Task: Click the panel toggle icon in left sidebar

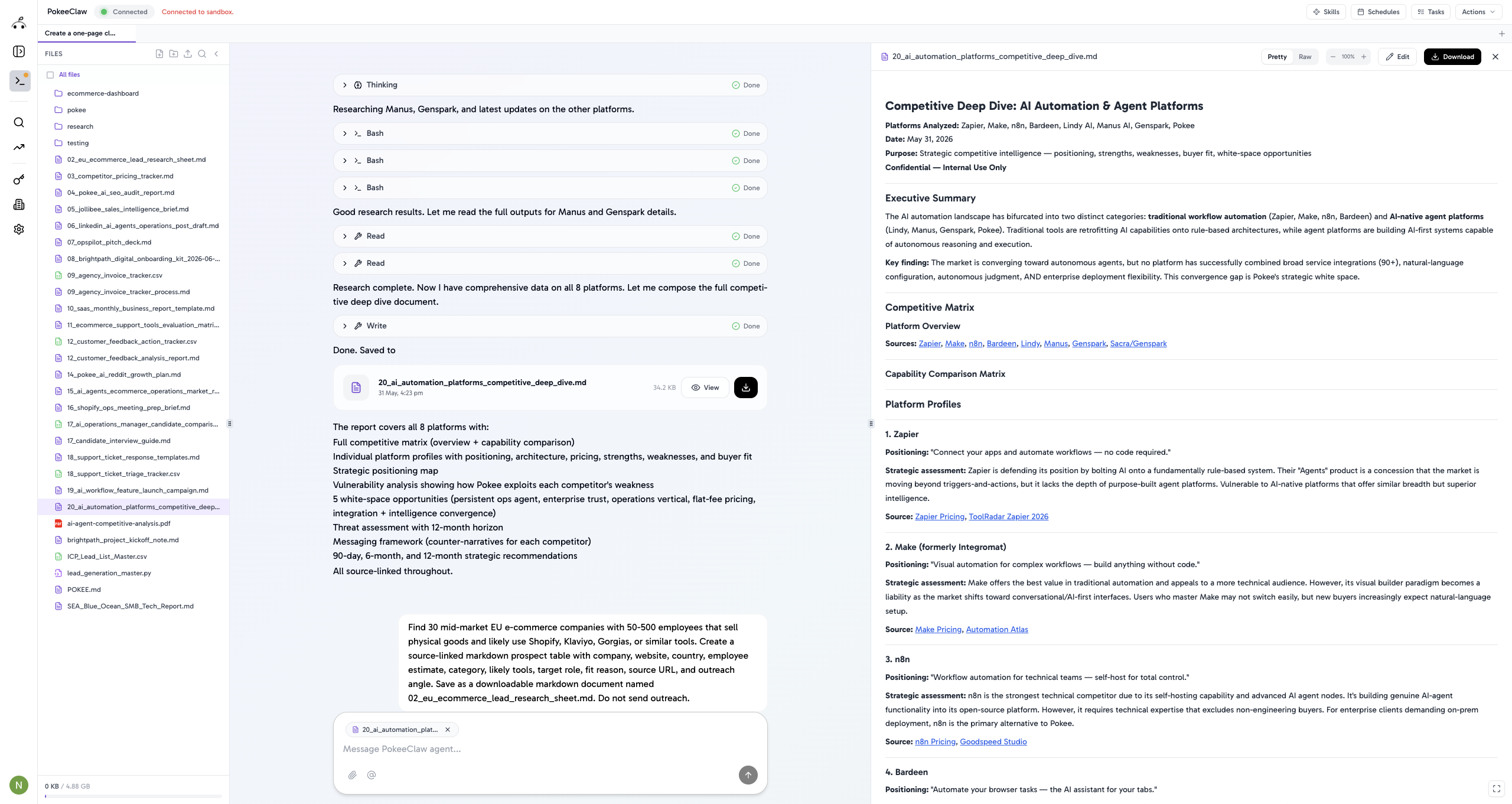Action: click(19, 51)
